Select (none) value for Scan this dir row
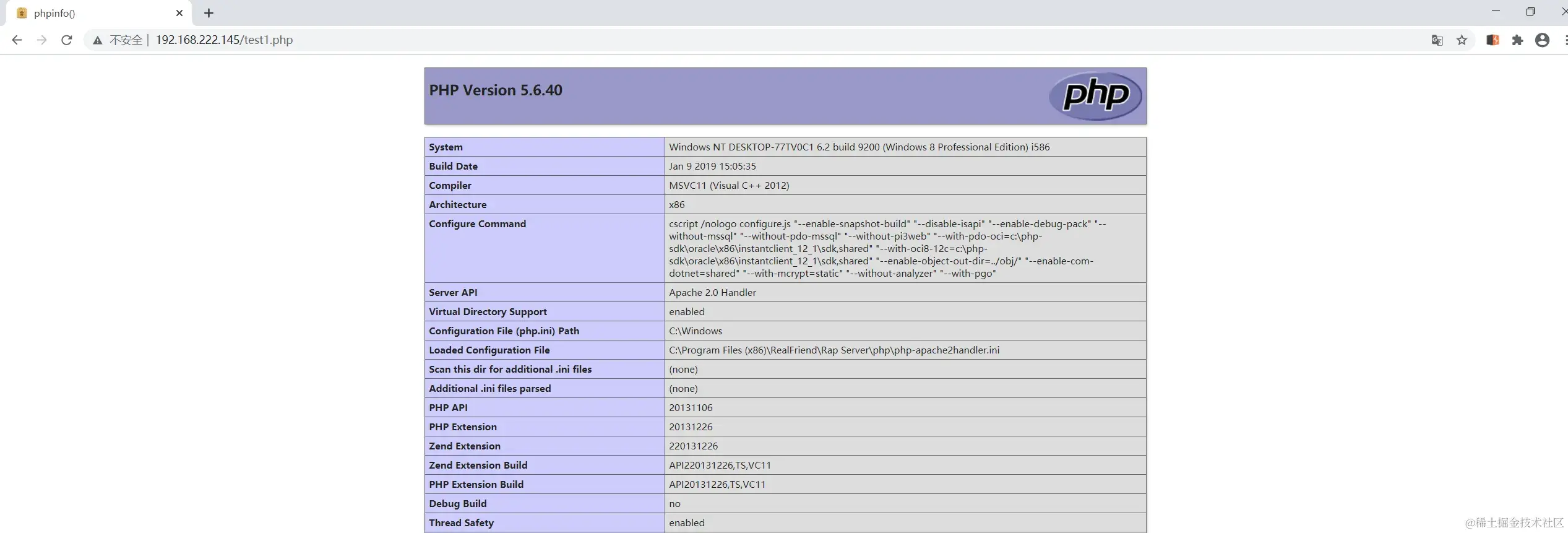Screen dimensions: 1568x533 coord(683,370)
